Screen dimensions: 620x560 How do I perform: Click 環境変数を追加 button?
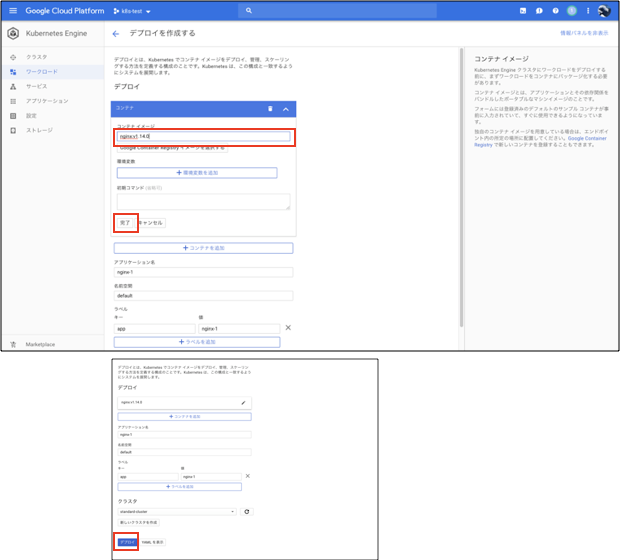coord(197,173)
